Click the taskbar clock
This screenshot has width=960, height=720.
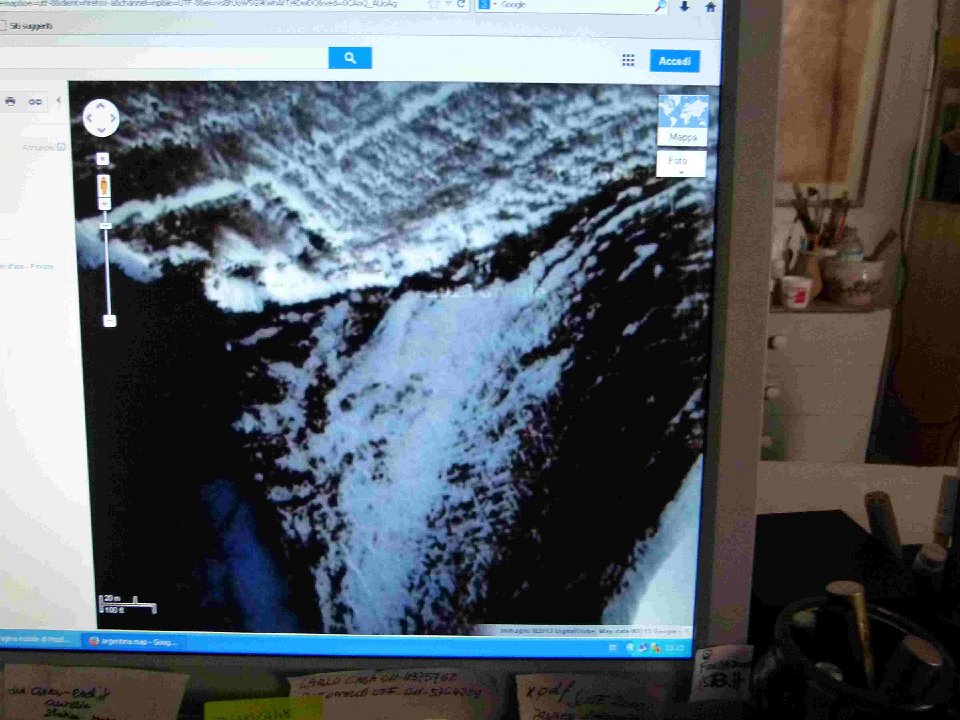675,648
